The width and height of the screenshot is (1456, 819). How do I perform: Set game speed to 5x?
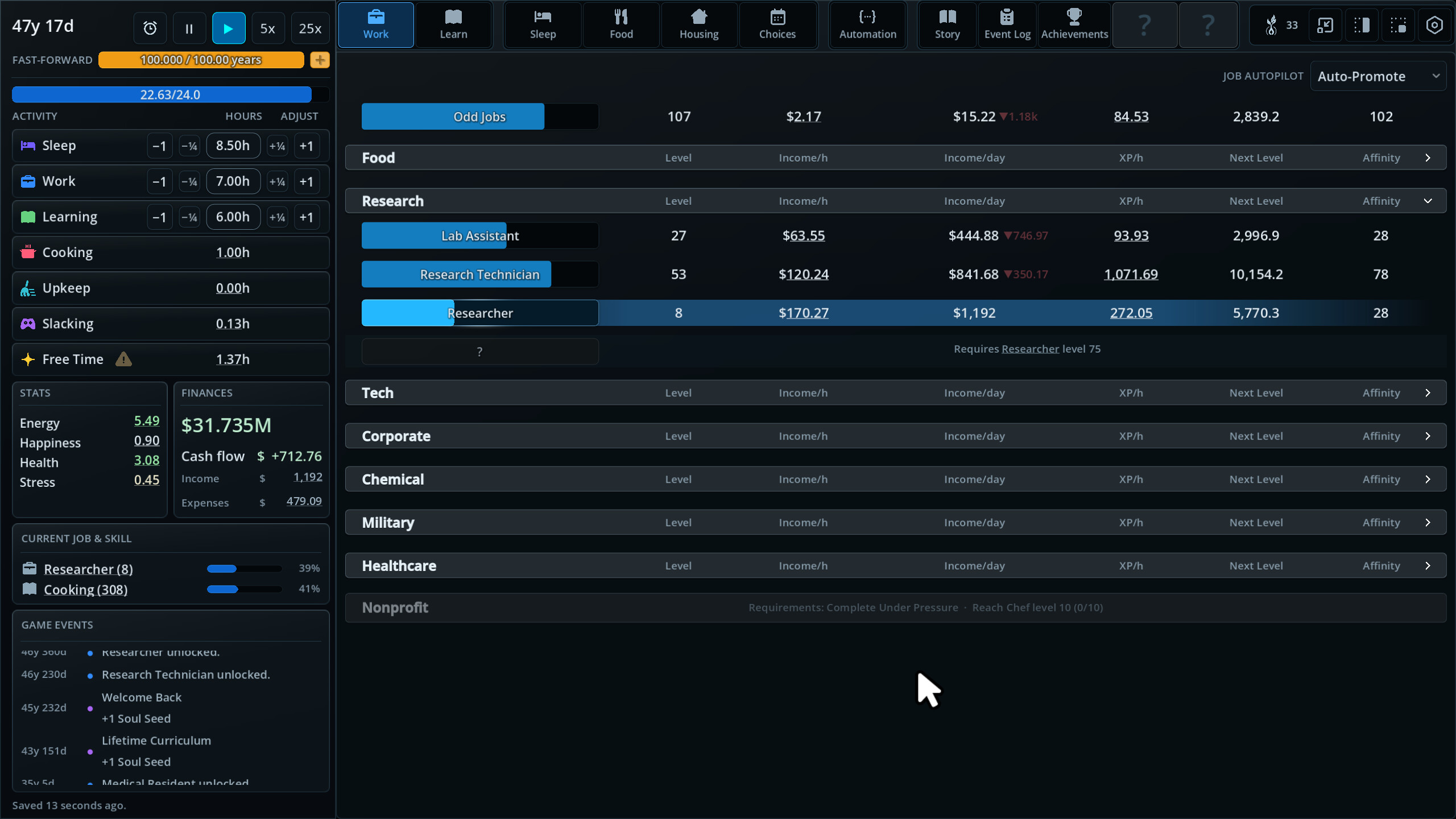point(268,28)
